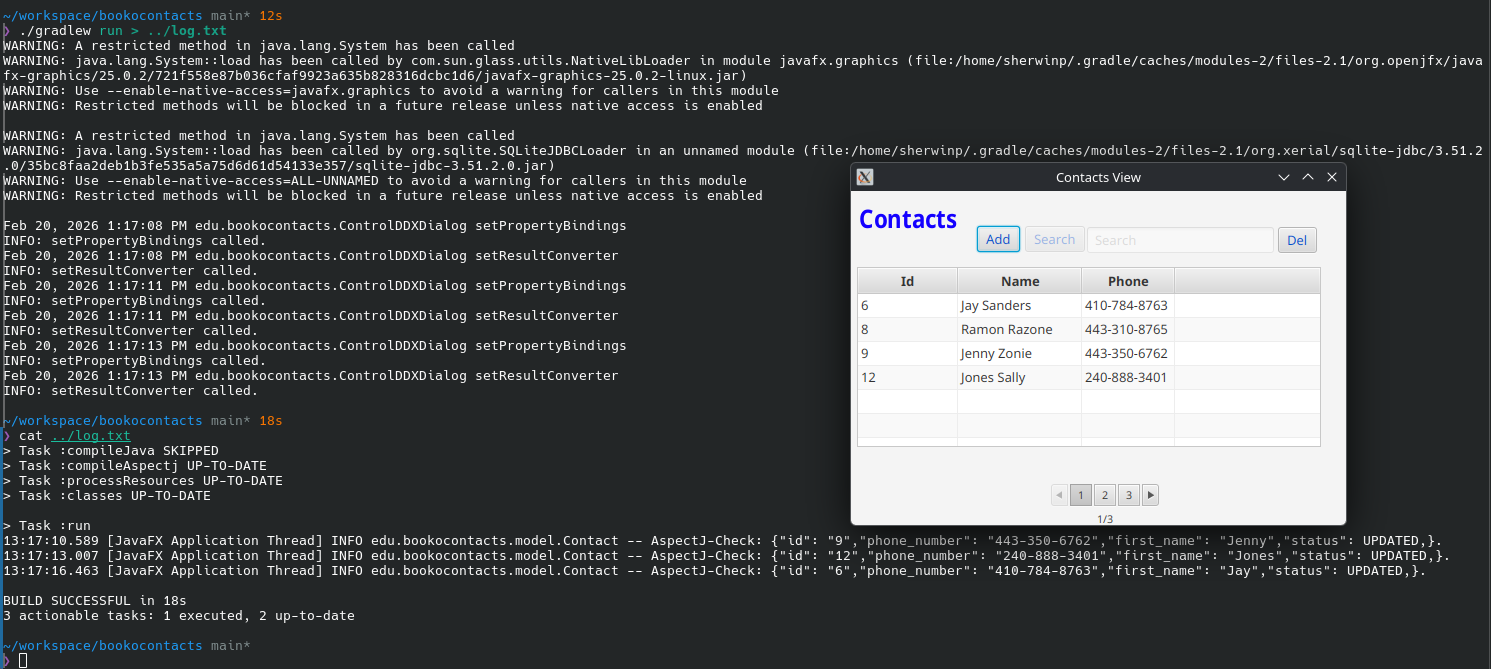The height and width of the screenshot is (669, 1491).
Task: Click the 13:17:13.007 AspectJ-Check log line
Action: (727, 555)
